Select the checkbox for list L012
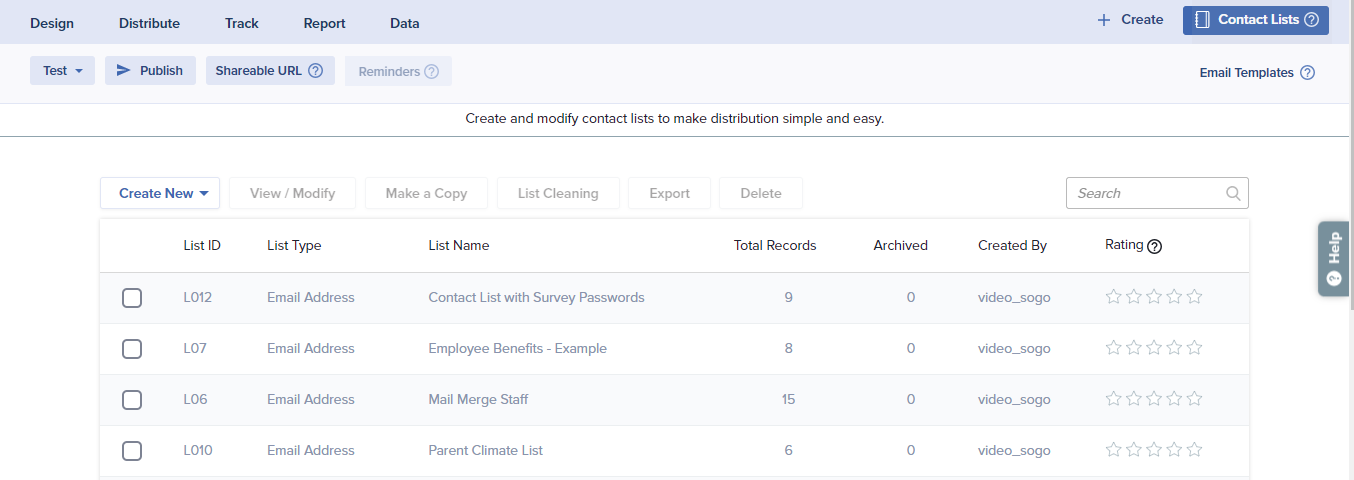Image resolution: width=1354 pixels, height=480 pixels. tap(132, 298)
